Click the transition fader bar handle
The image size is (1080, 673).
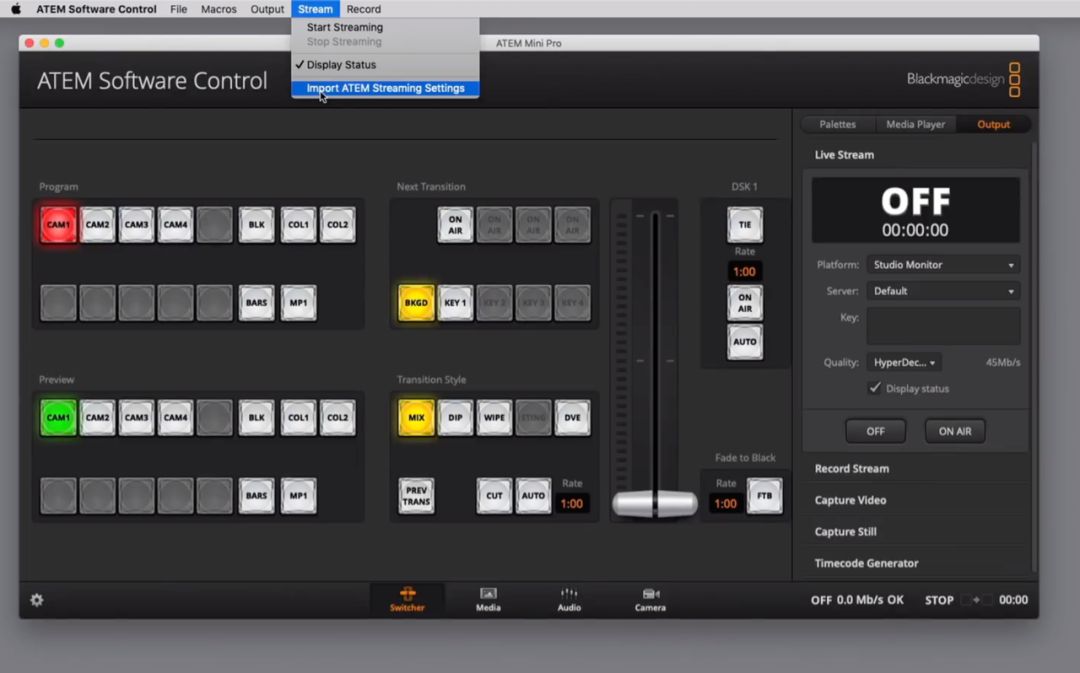[654, 504]
